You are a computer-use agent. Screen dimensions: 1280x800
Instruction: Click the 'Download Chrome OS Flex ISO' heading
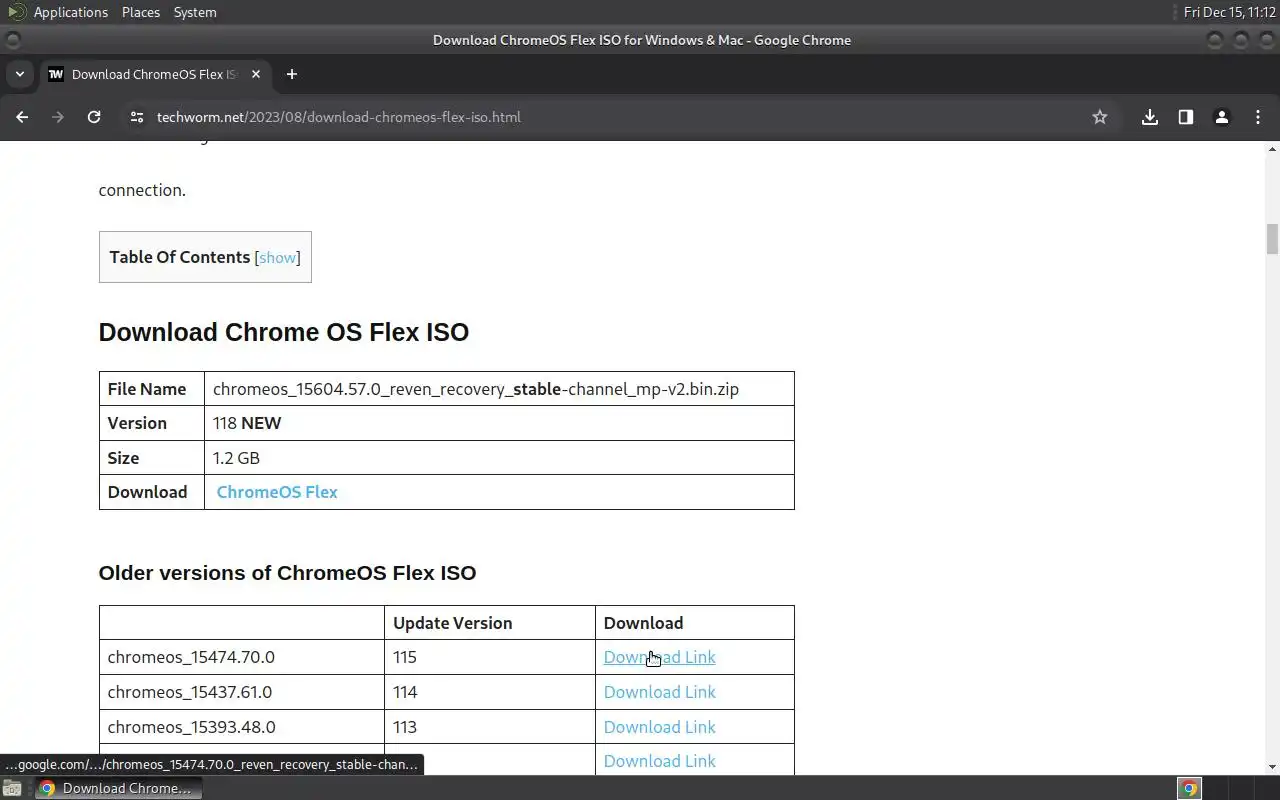284,332
